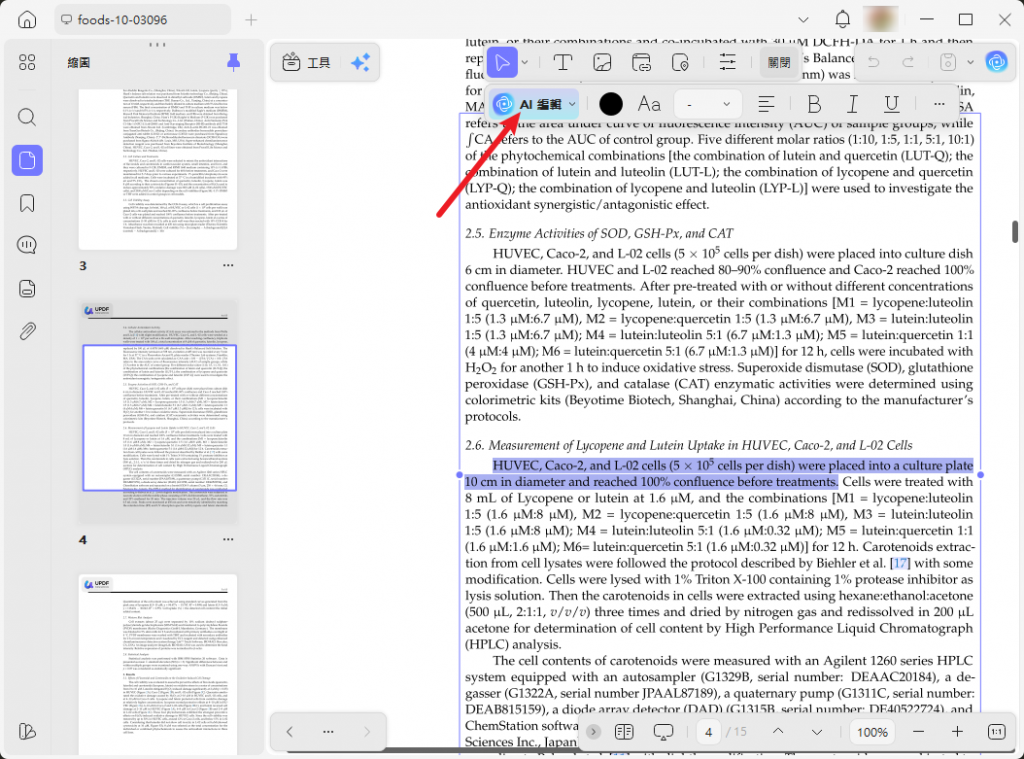Viewport: 1024px width, 759px height.
Task: Open the notifications bell
Action: 842,20
